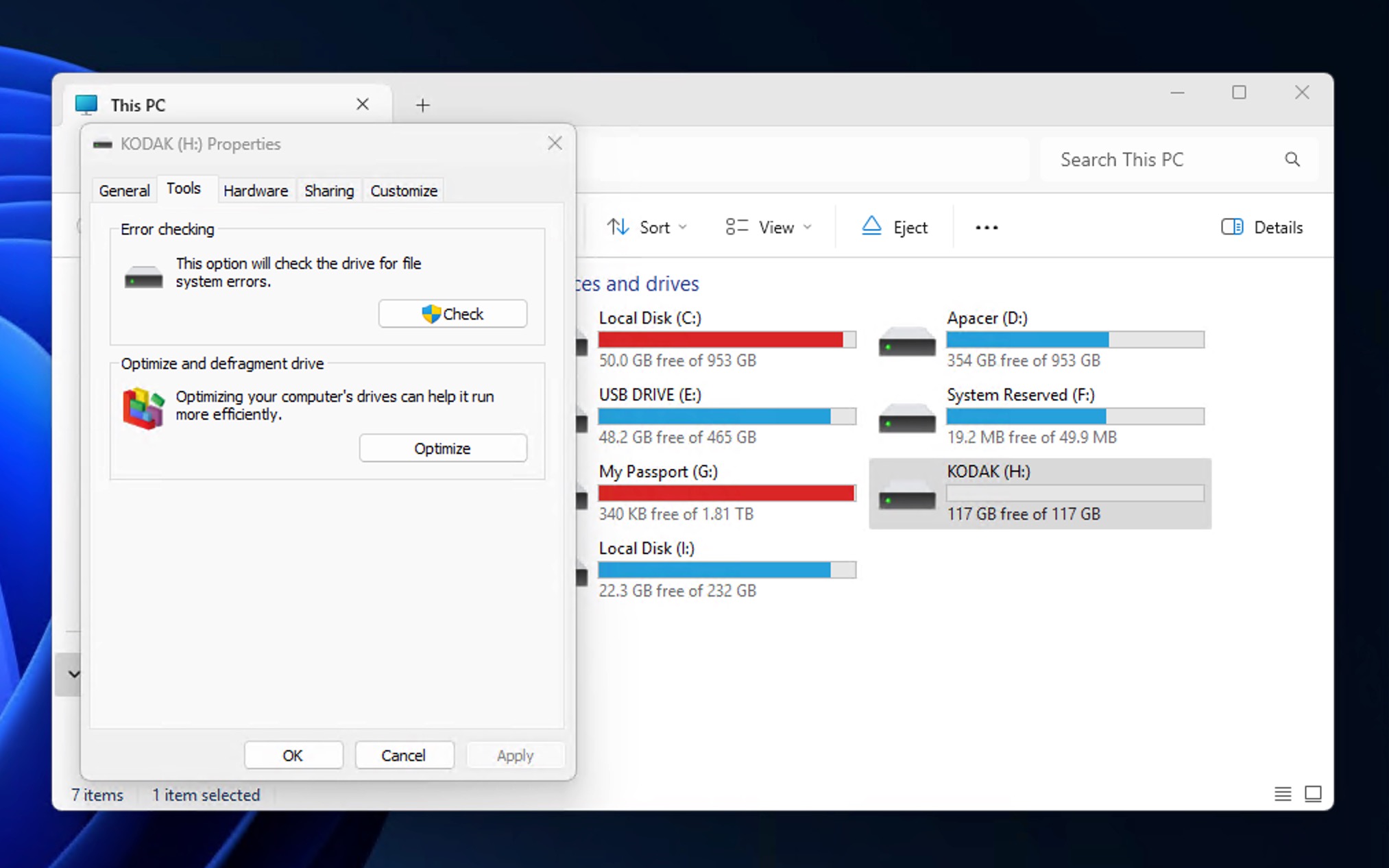Click the Local Disk (C:) red usage bar
The height and width of the screenshot is (868, 1389).
coord(727,339)
